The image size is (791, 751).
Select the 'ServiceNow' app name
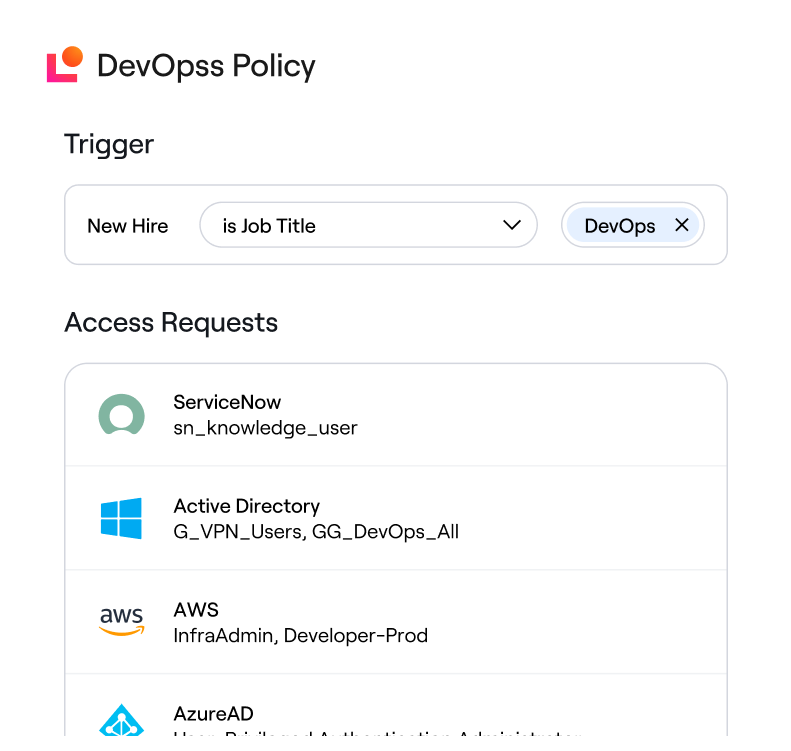227,402
